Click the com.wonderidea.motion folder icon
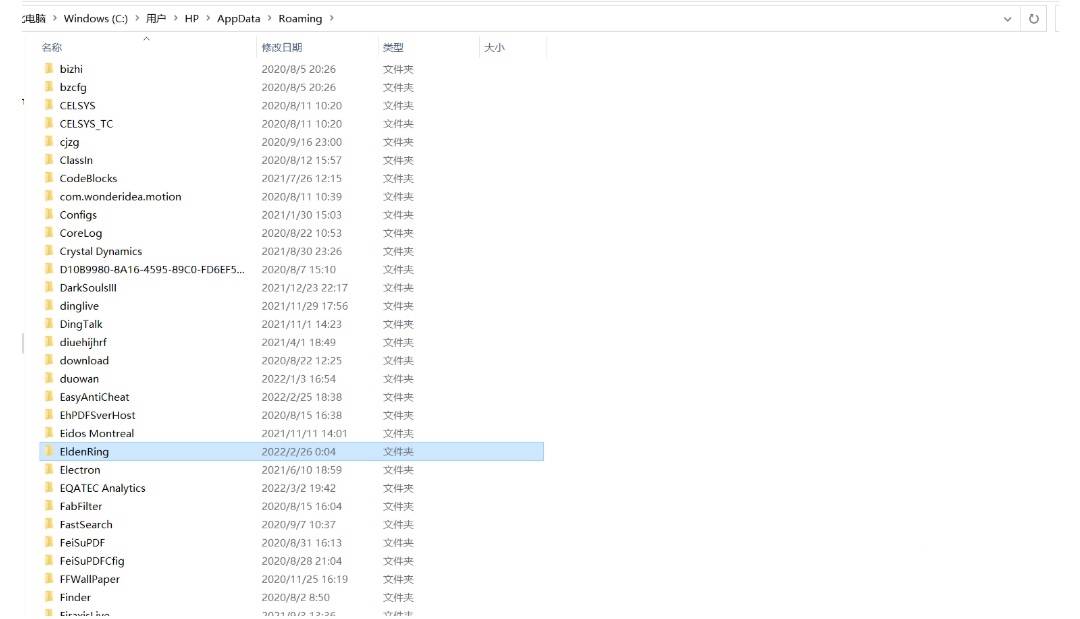Screen dimensions: 1080x619 (48, 196)
